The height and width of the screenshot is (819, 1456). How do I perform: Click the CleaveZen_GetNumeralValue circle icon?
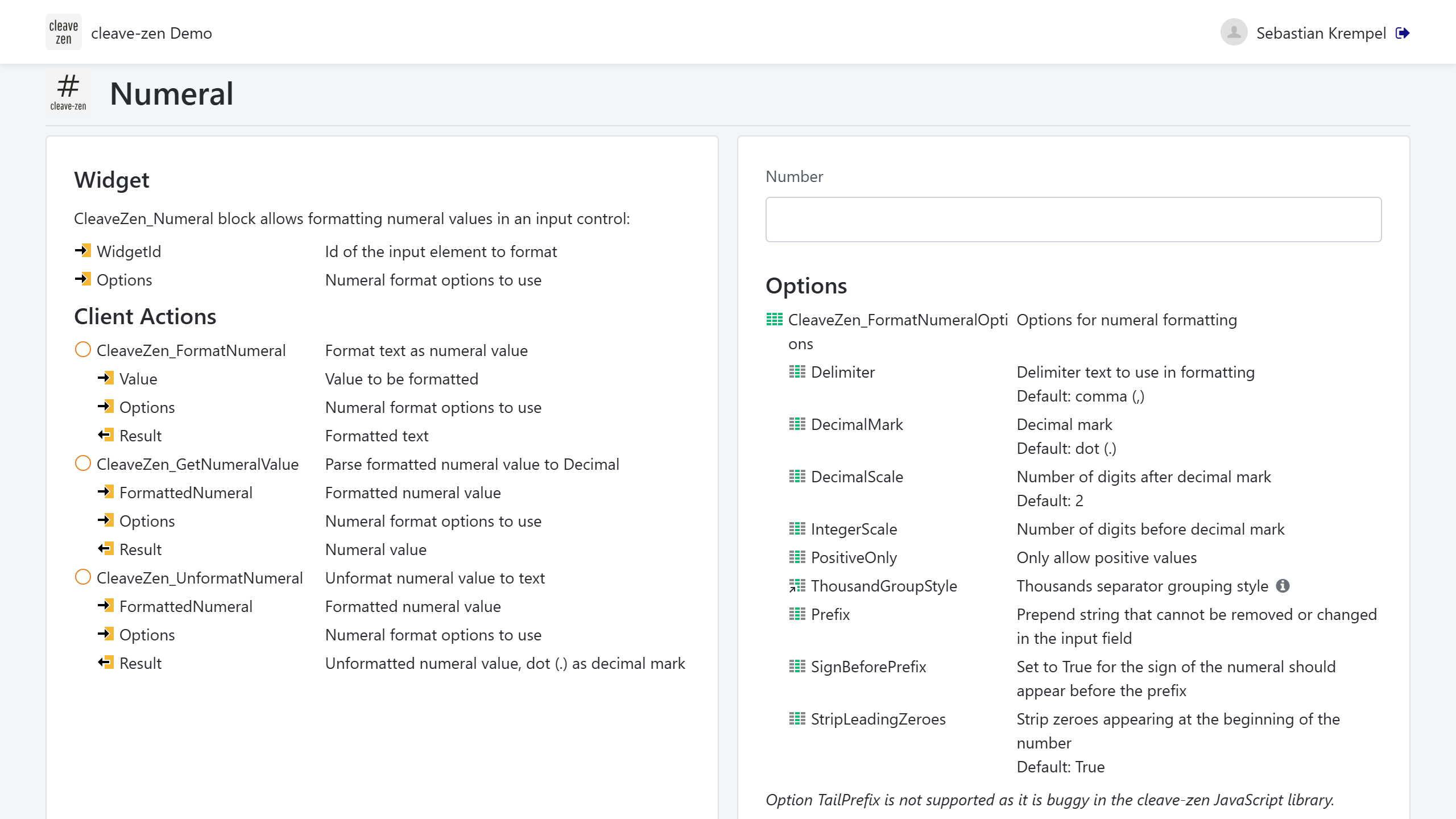[x=83, y=464]
